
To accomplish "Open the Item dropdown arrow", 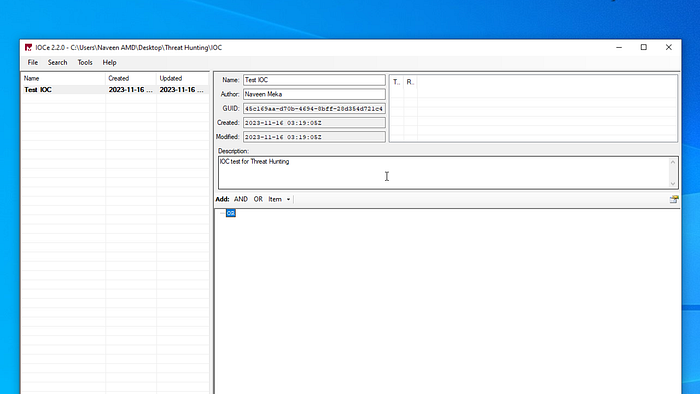I will 288,199.
